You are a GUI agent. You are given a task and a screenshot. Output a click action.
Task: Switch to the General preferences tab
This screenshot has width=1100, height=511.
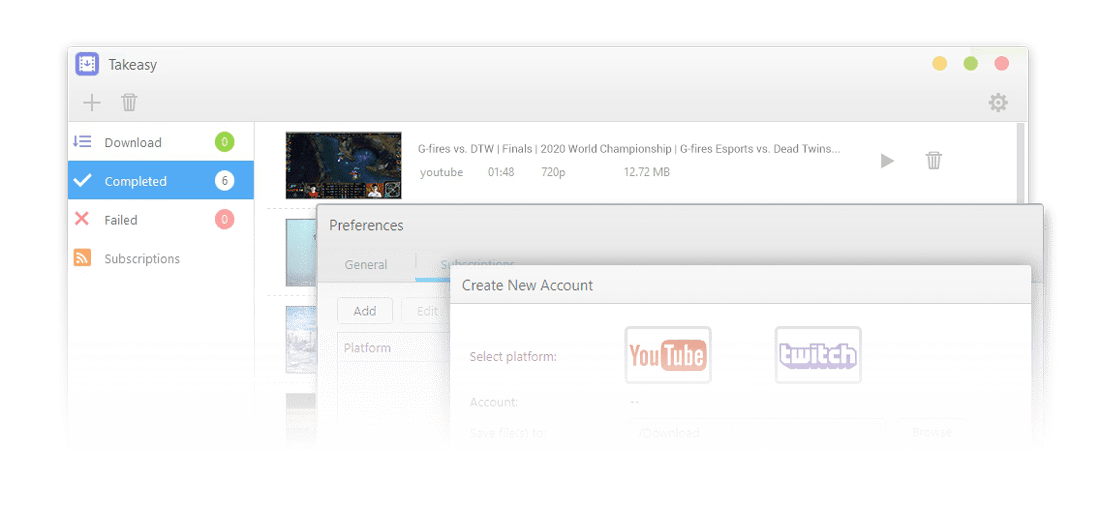[x=366, y=265]
